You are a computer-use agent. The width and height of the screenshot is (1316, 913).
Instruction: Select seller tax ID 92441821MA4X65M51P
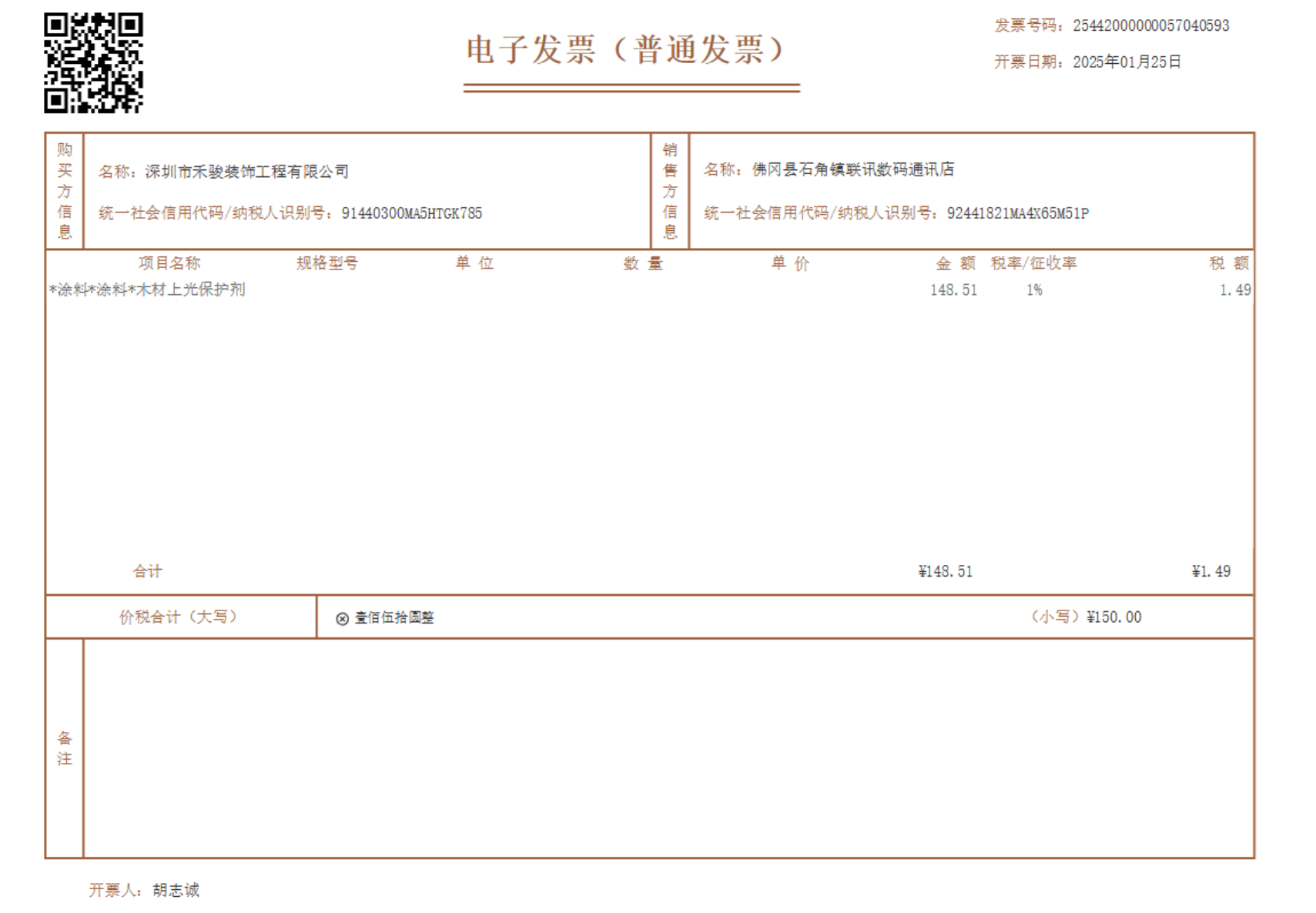[1018, 213]
